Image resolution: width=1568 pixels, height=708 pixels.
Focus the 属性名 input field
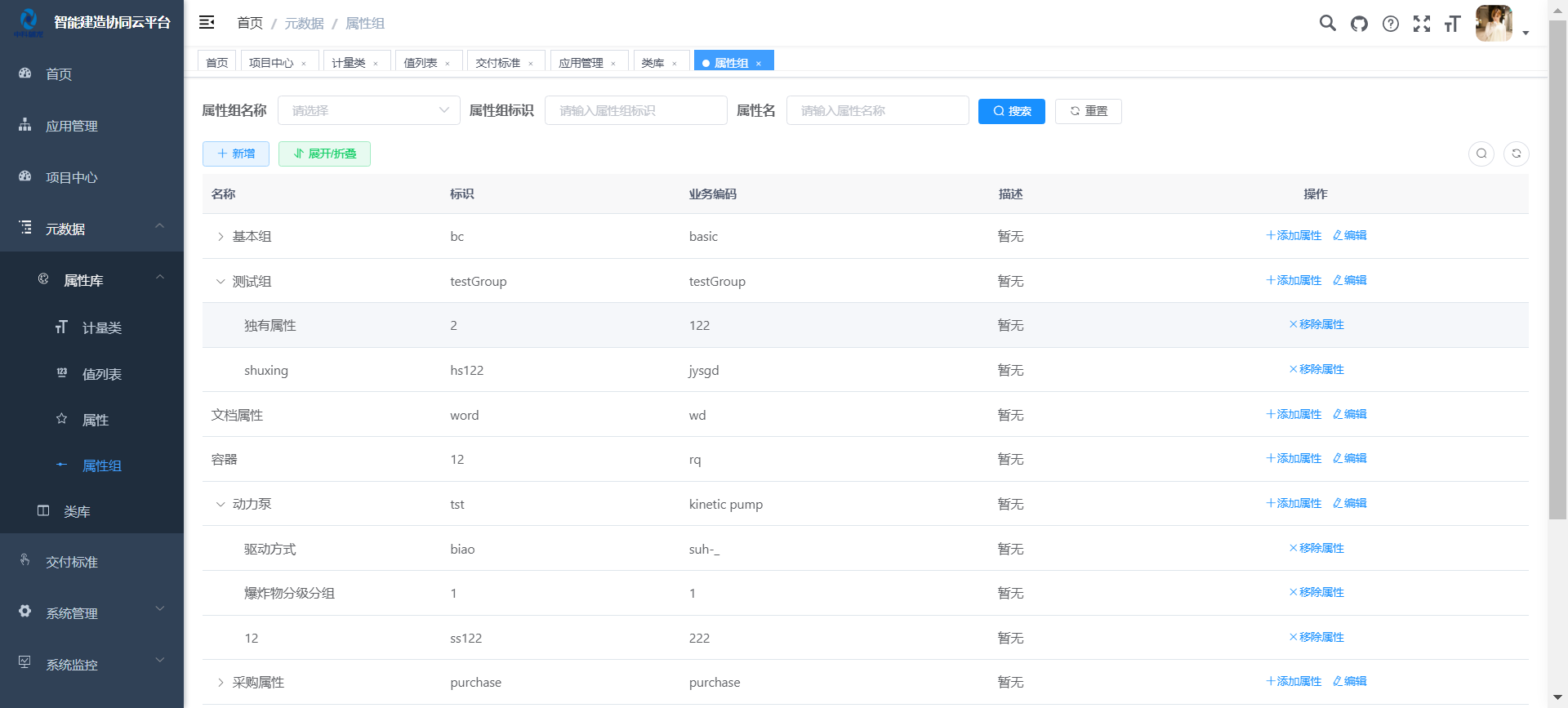coord(877,110)
